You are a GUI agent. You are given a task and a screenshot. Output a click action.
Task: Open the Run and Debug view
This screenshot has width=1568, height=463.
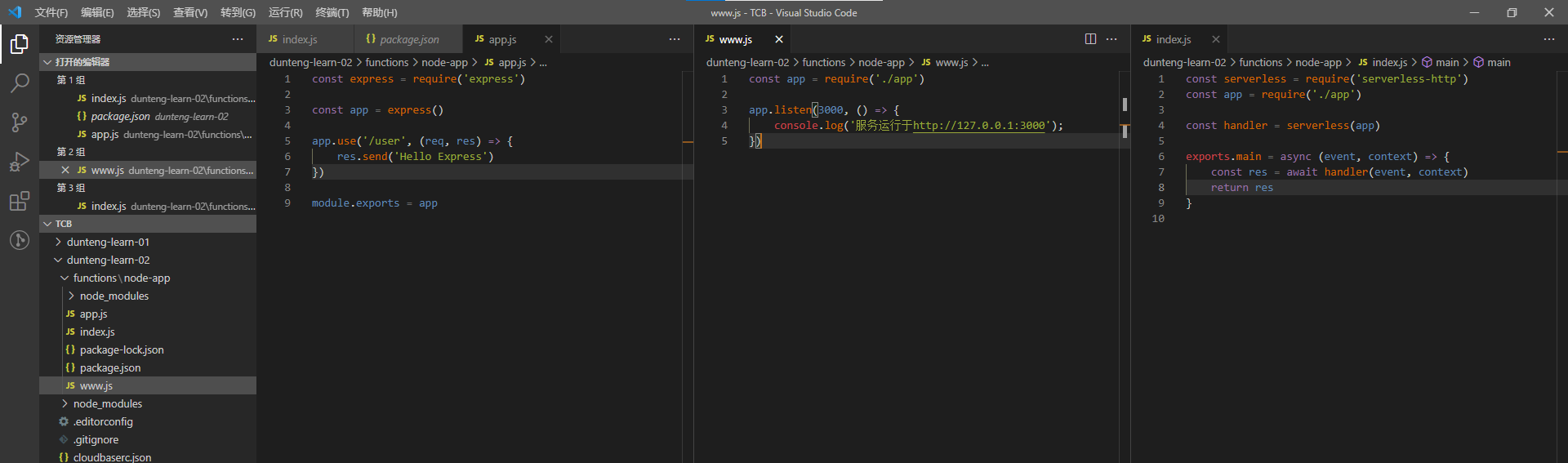[x=20, y=162]
